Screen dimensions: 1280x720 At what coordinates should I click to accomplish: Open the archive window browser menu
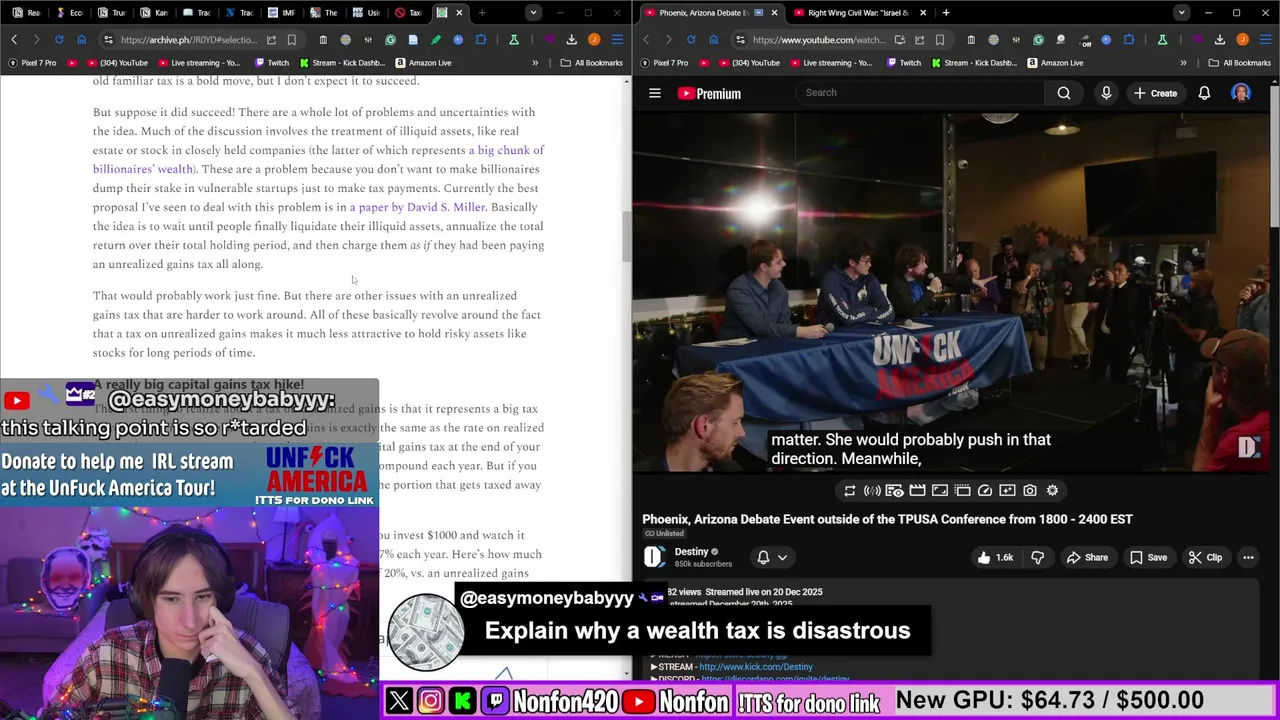[x=617, y=40]
